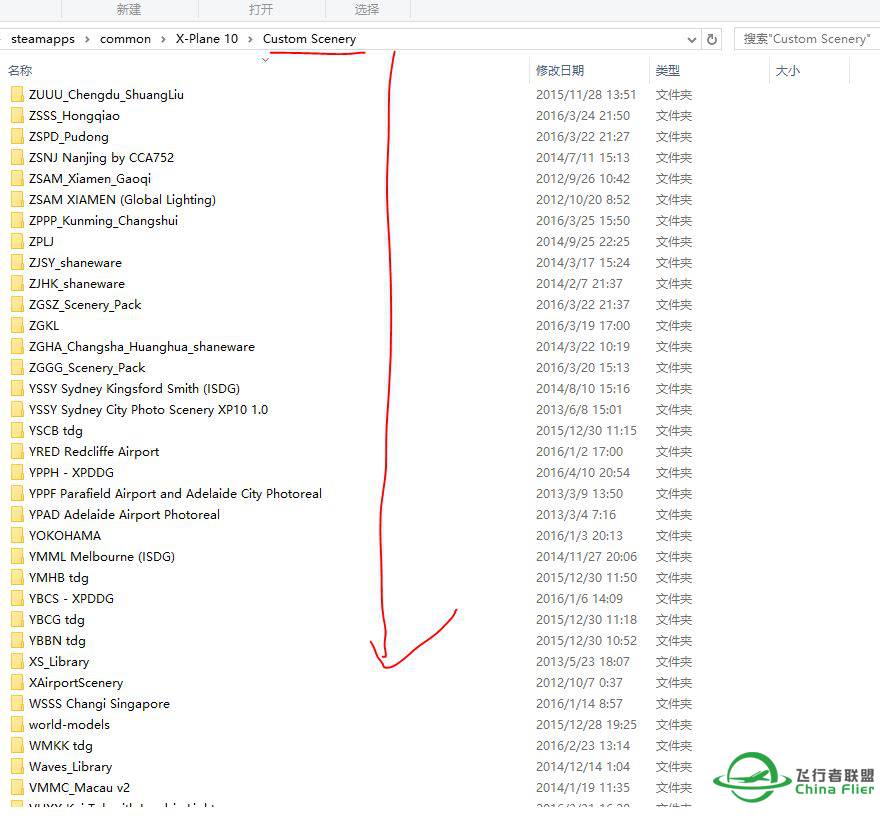Click folder icon of ZGHA_Changsha_Huanghua_shaneware
Screen dimensions: 880x823
tap(17, 346)
